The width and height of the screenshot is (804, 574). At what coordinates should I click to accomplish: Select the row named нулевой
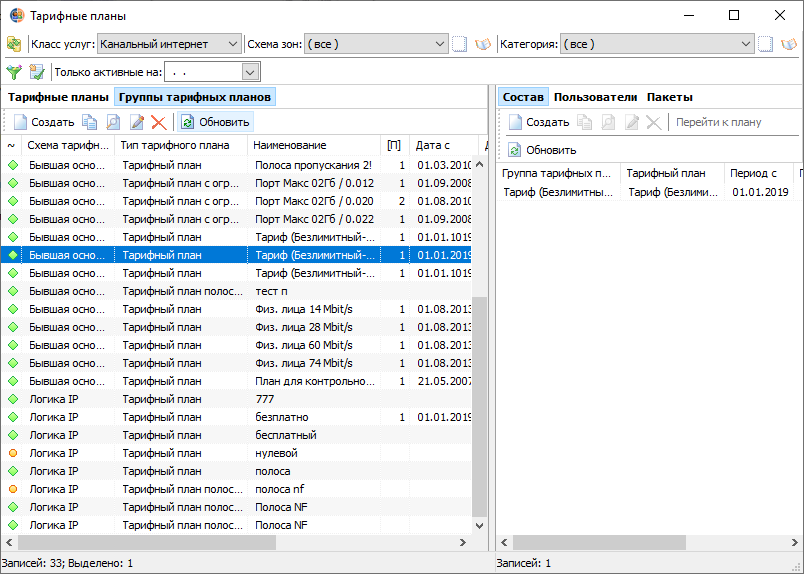coord(236,453)
